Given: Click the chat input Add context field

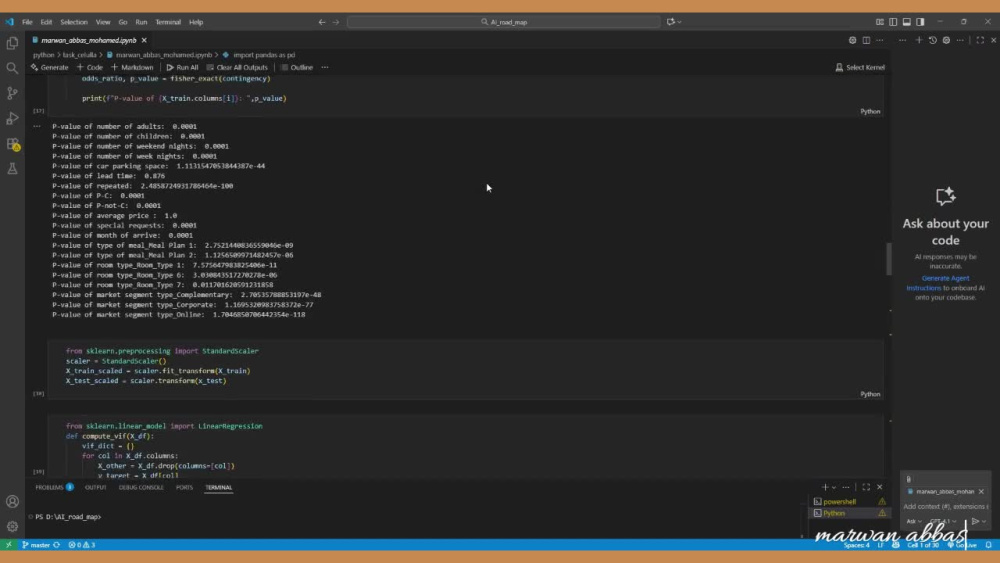Looking at the screenshot, I should click(946, 507).
